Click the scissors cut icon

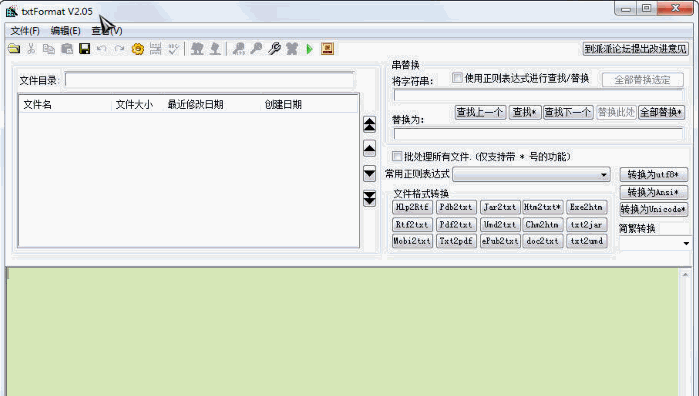pyautogui.click(x=31, y=49)
